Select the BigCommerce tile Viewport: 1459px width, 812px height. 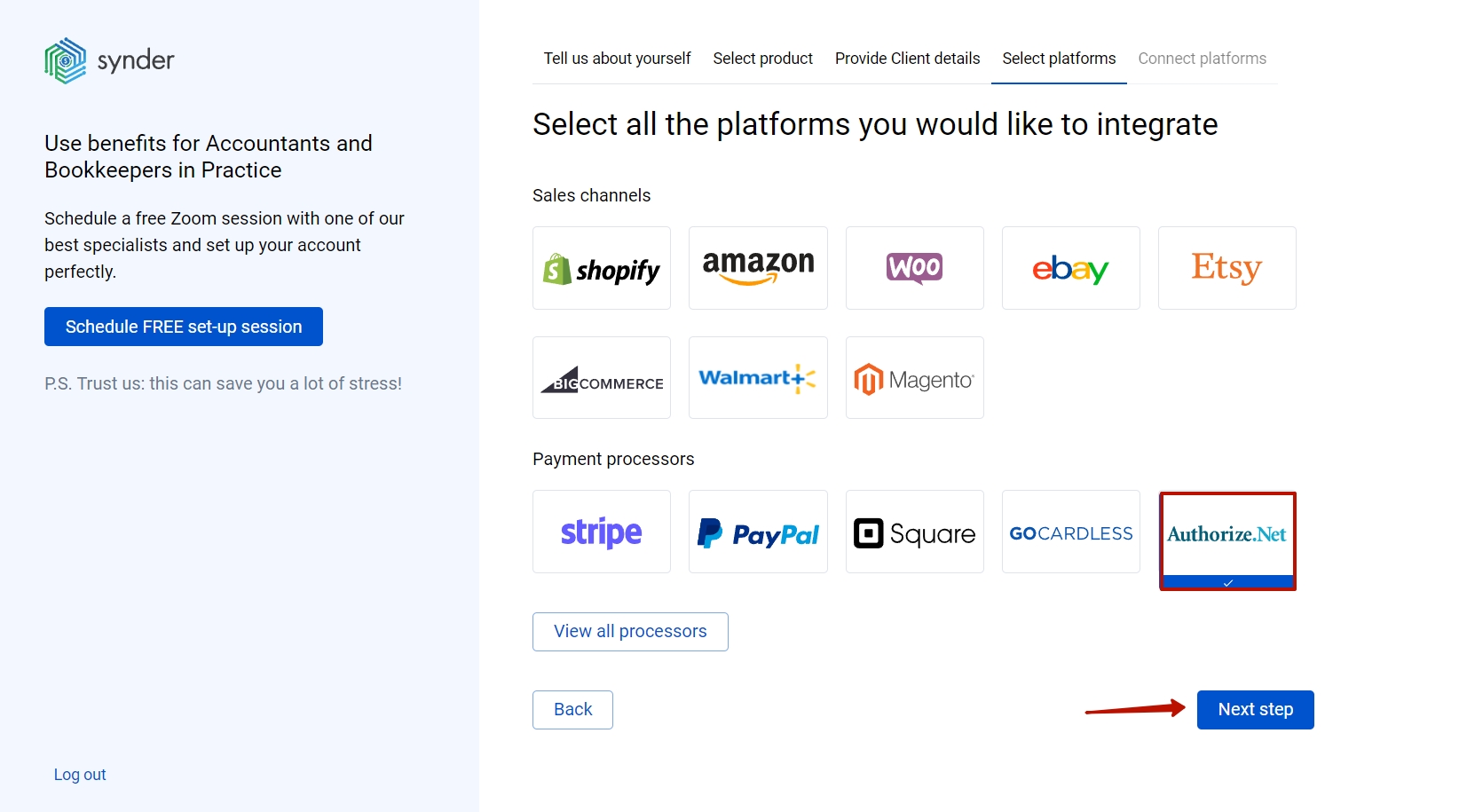pyautogui.click(x=602, y=377)
